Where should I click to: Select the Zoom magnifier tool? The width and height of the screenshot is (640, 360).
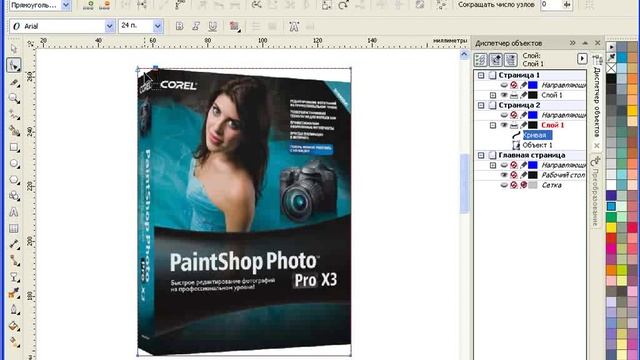[14, 99]
